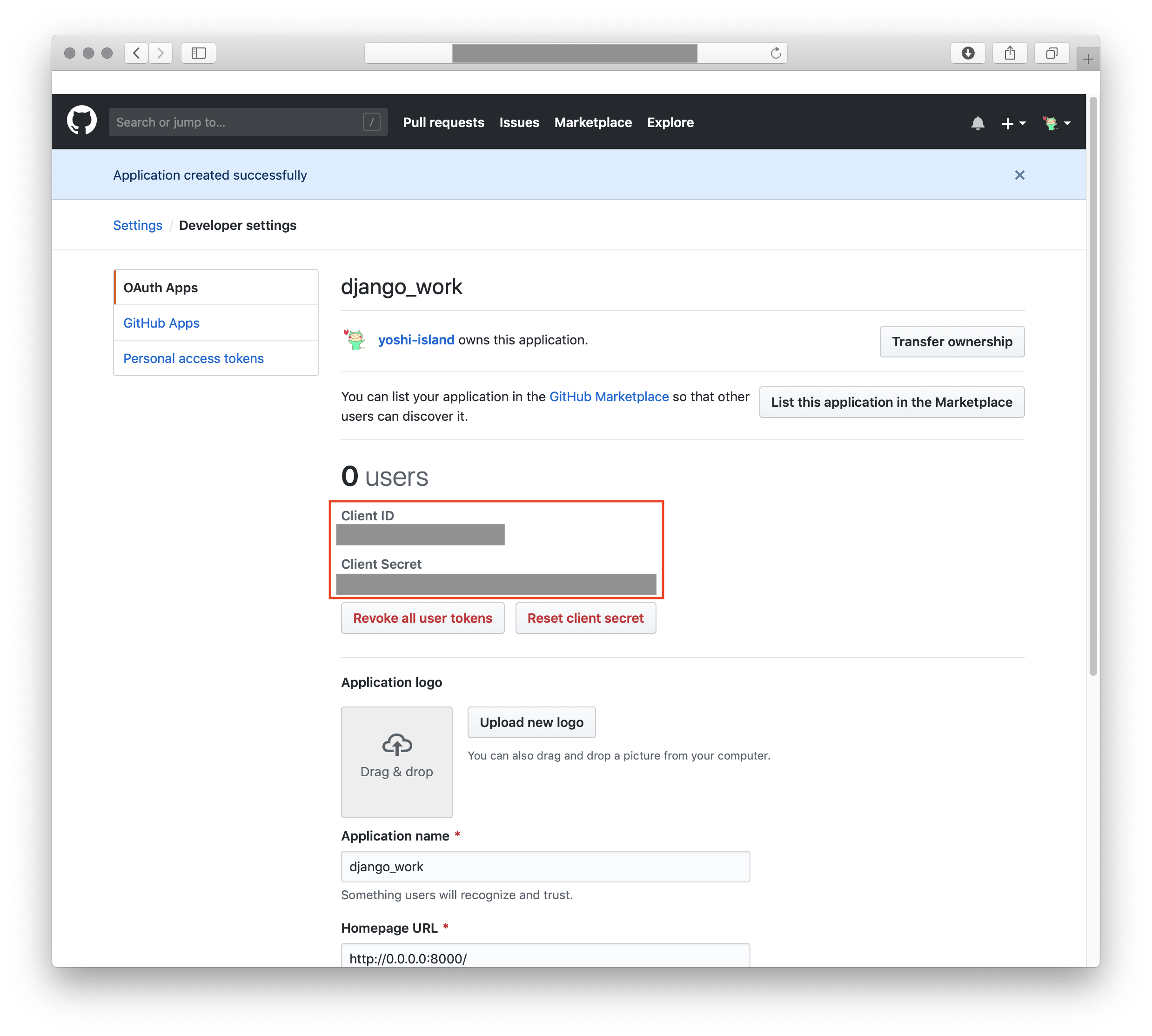This screenshot has width=1152, height=1036.
Task: Go back with Safari back arrow
Action: [137, 53]
